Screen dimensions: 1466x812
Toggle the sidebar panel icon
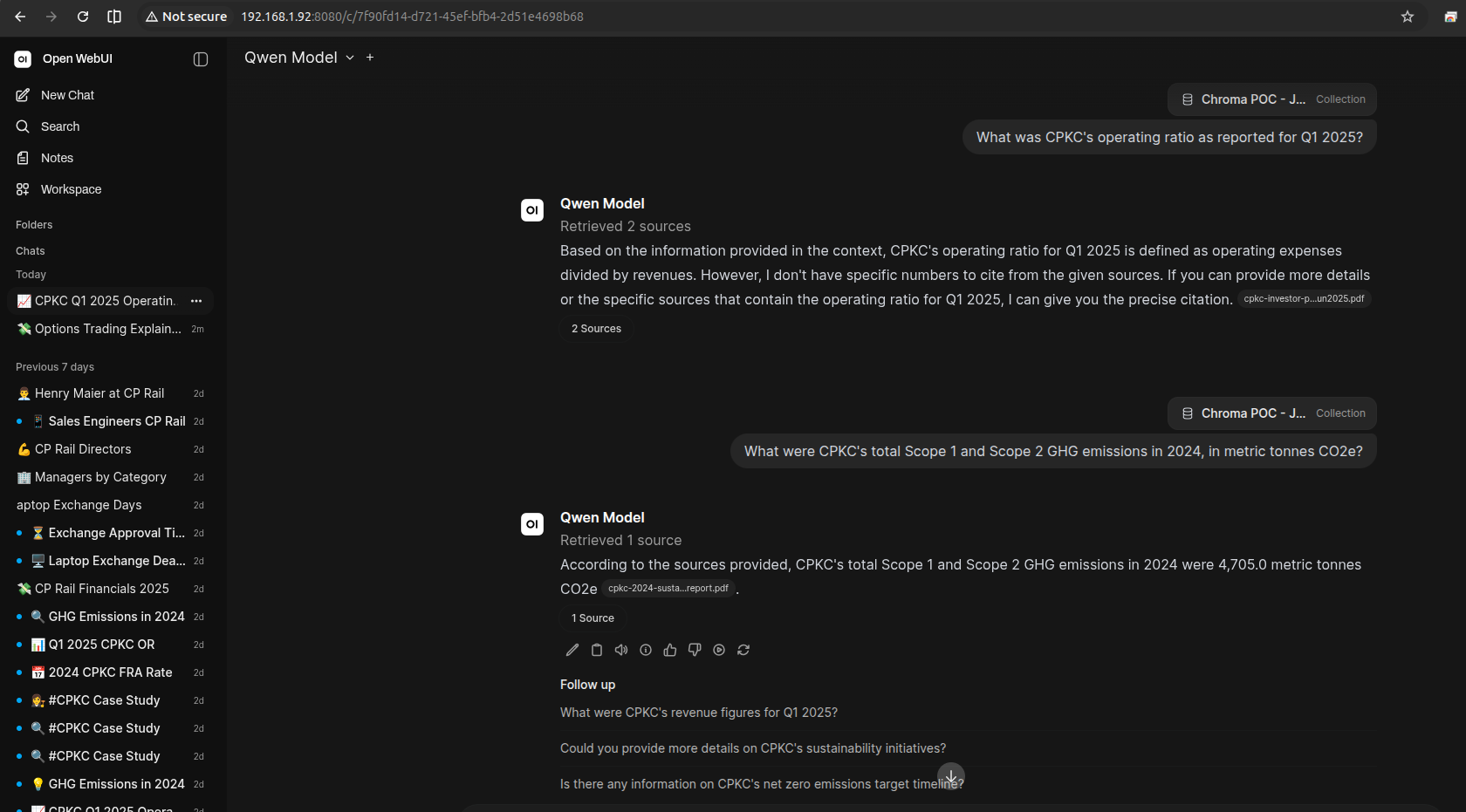pyautogui.click(x=201, y=59)
